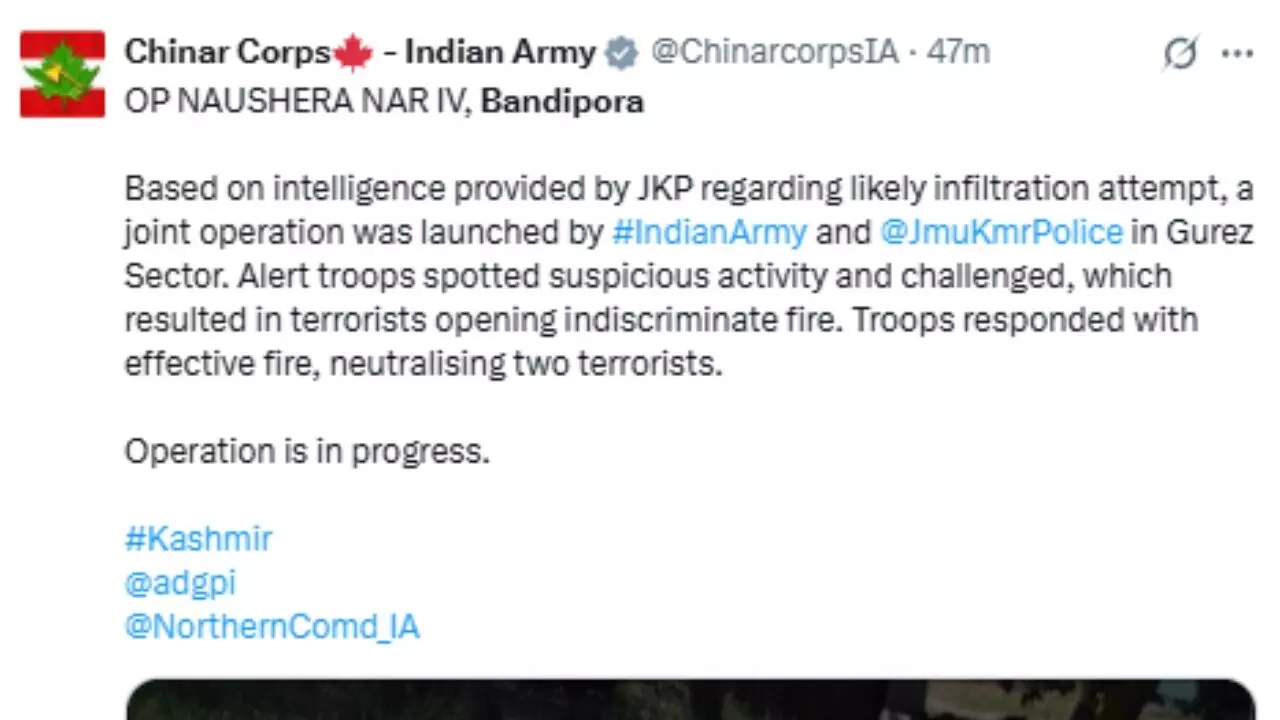Open the @NorthernComd_IA mention
This screenshot has width=1280, height=720.
point(272,627)
